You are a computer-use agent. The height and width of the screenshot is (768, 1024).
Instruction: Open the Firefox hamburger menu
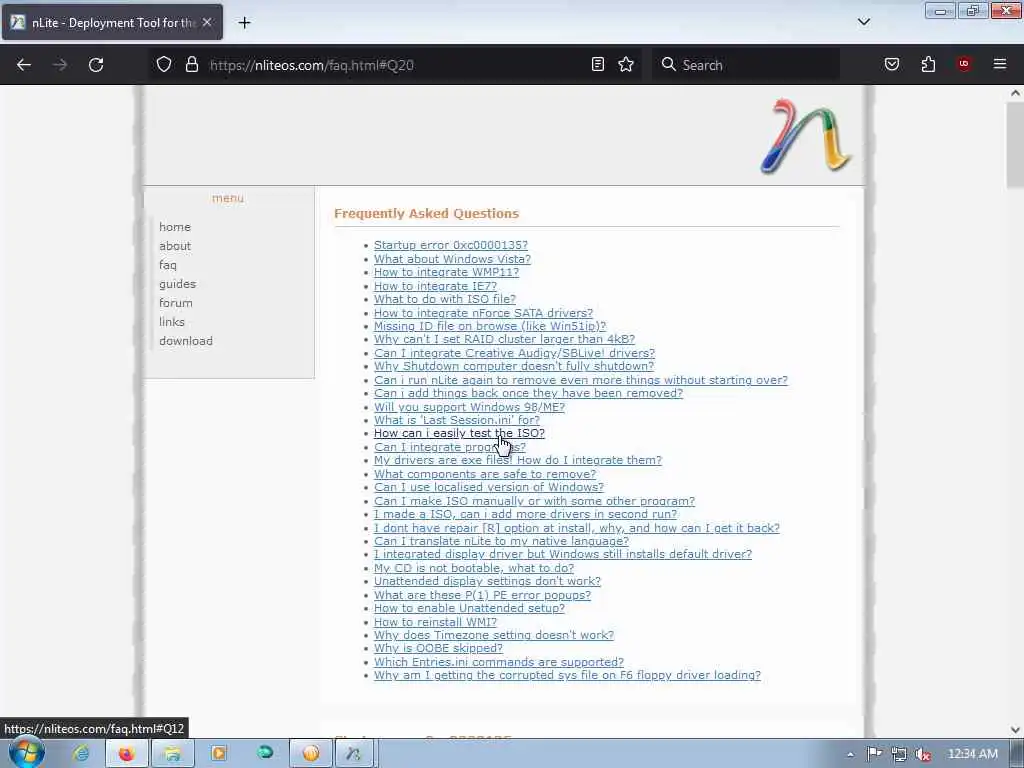[x=1000, y=64]
